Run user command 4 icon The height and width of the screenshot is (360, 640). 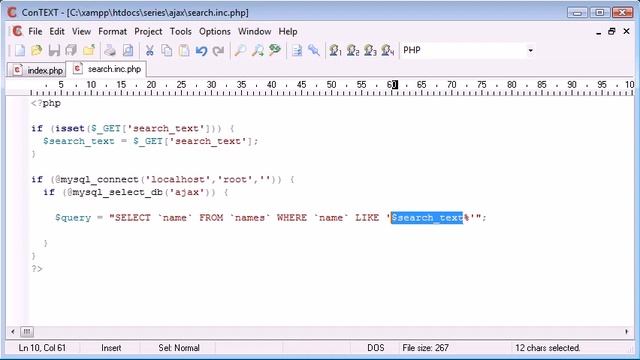[387, 51]
